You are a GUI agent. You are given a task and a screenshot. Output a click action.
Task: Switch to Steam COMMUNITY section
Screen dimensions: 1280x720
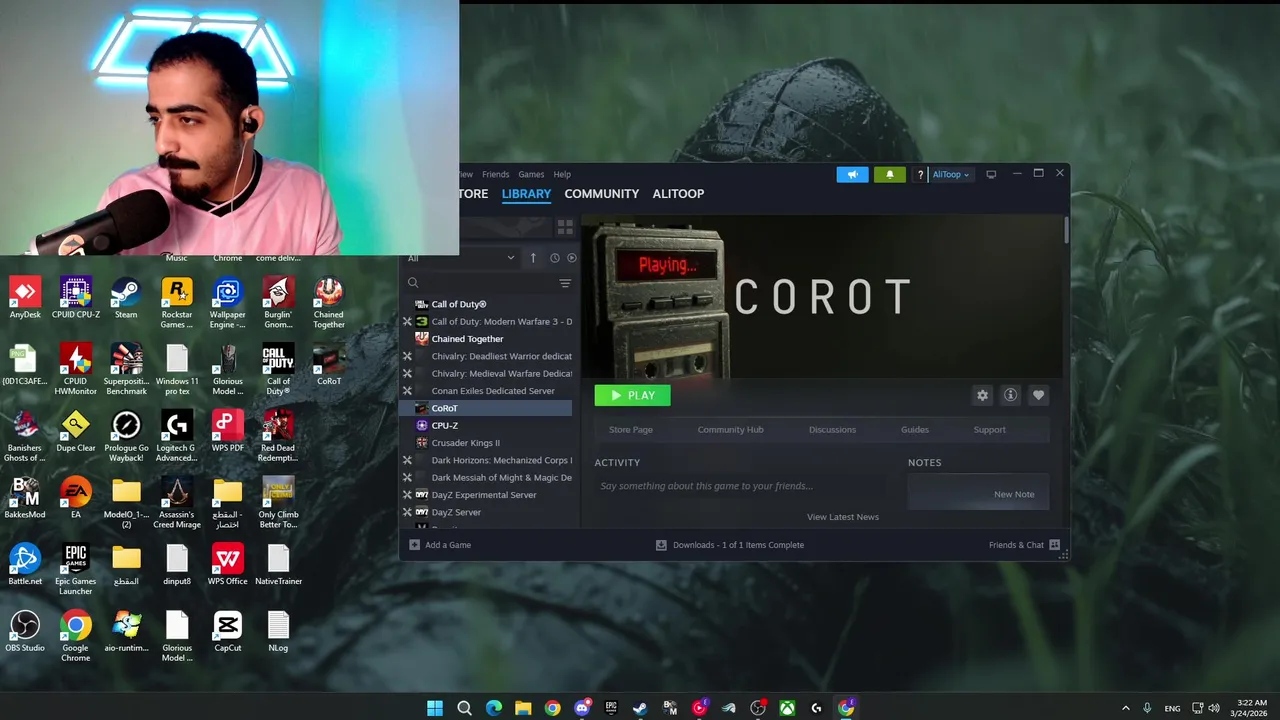click(601, 194)
